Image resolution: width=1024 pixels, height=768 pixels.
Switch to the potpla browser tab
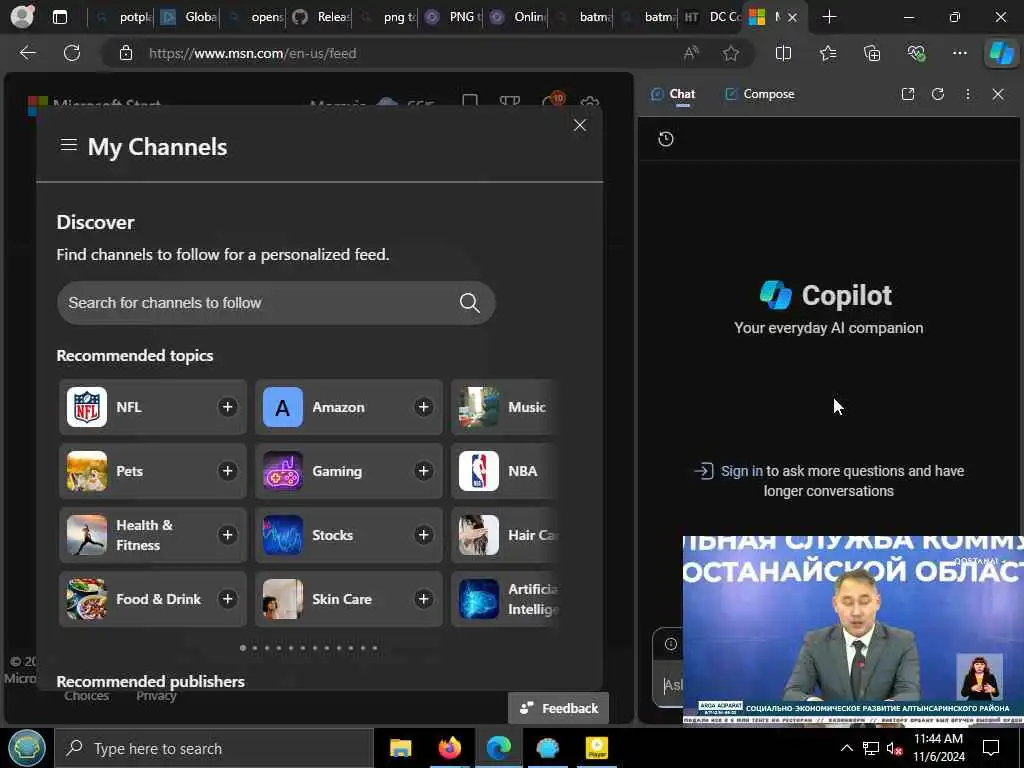click(x=124, y=17)
